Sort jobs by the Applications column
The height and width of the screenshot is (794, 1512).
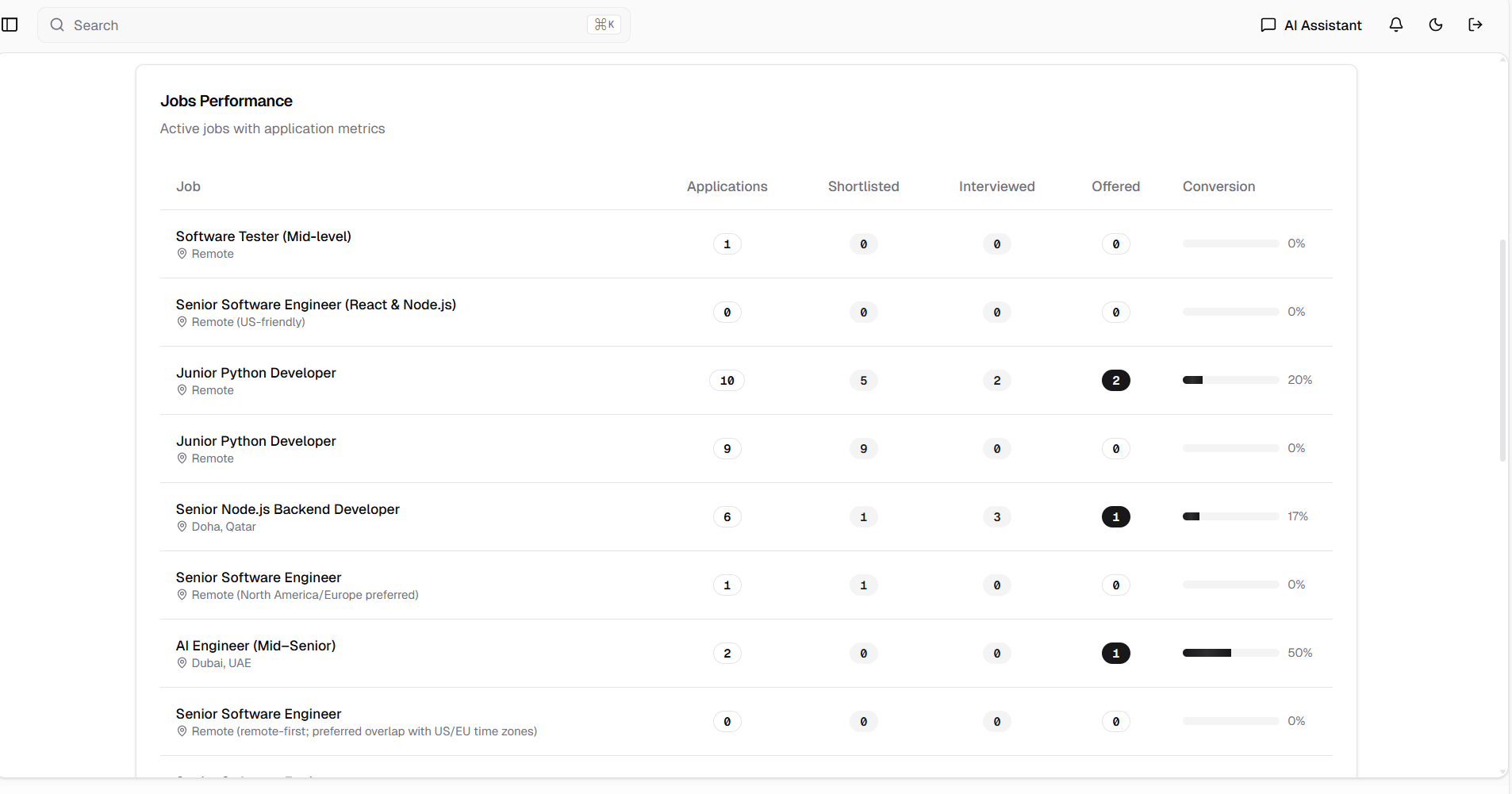[x=727, y=186]
